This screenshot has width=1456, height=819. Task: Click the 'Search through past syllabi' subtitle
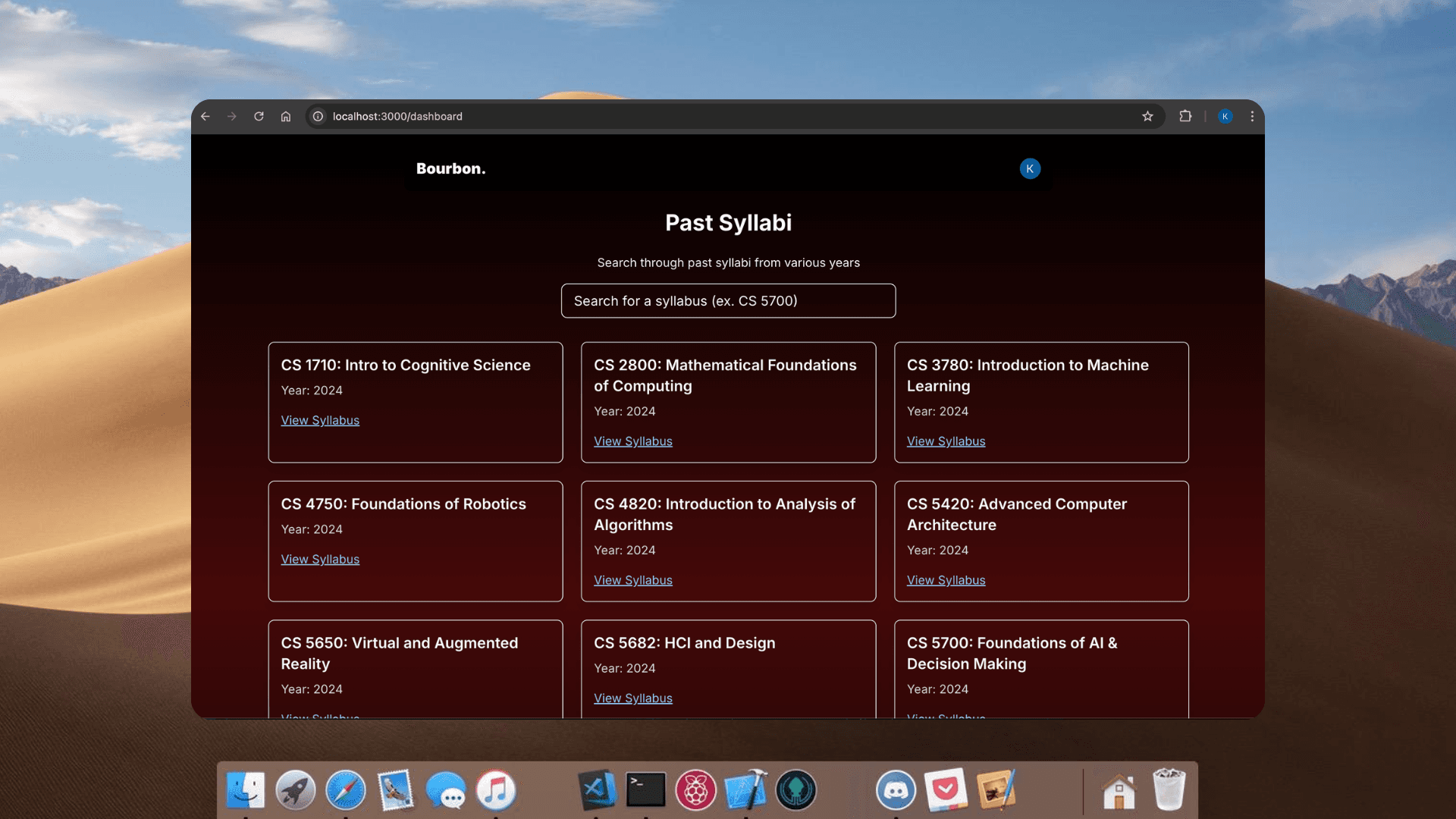(x=728, y=262)
